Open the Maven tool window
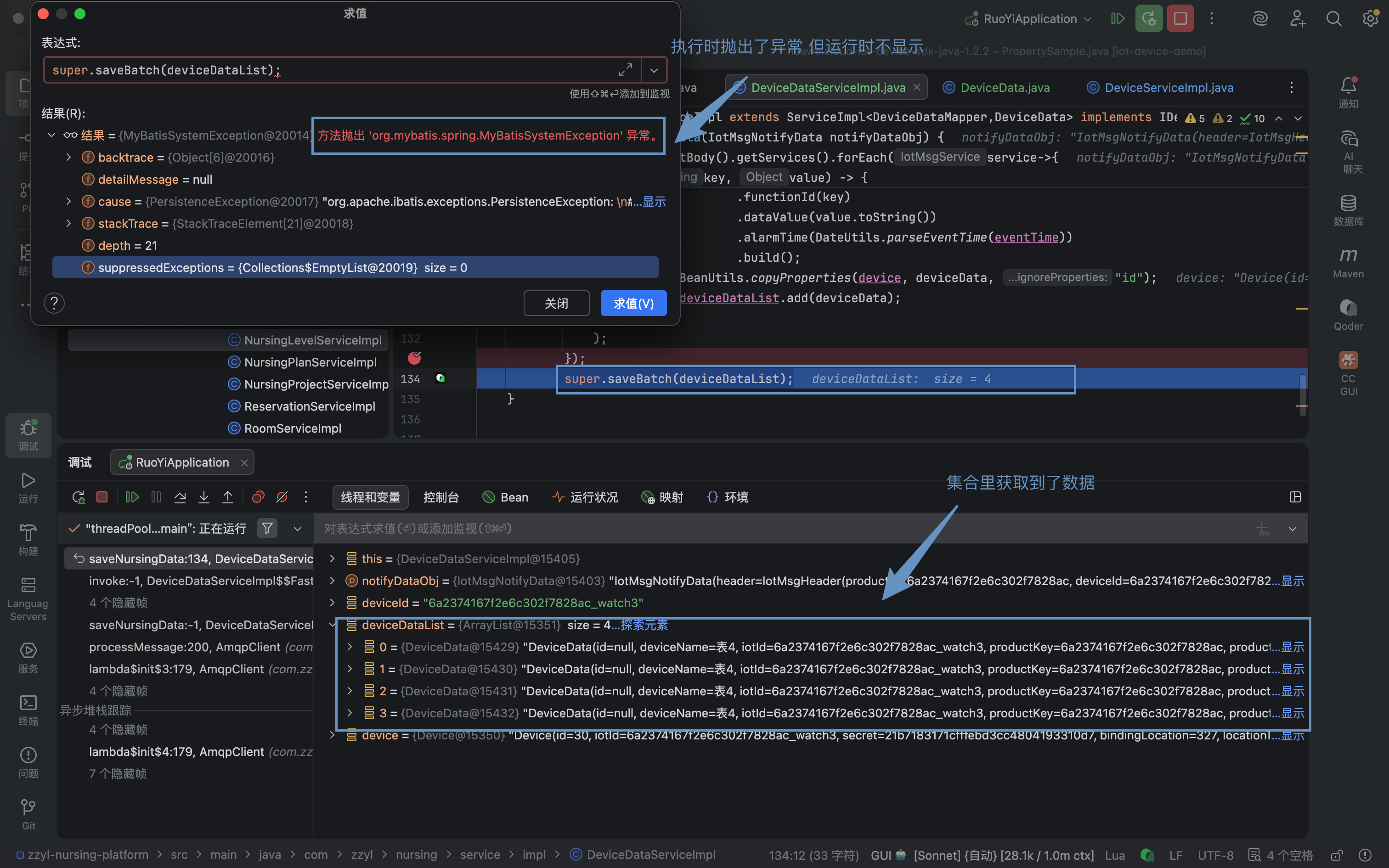The height and width of the screenshot is (868, 1389). (x=1348, y=262)
